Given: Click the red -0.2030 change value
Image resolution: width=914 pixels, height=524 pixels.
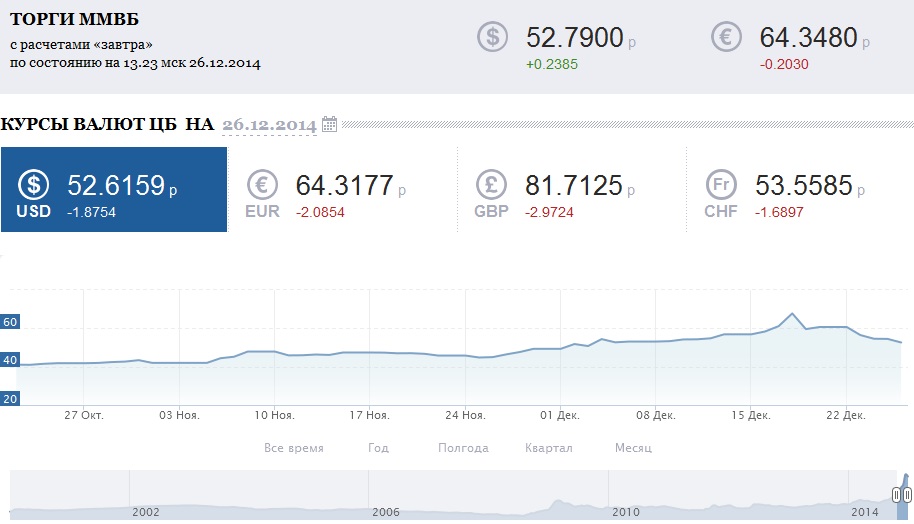Looking at the screenshot, I should tap(784, 64).
